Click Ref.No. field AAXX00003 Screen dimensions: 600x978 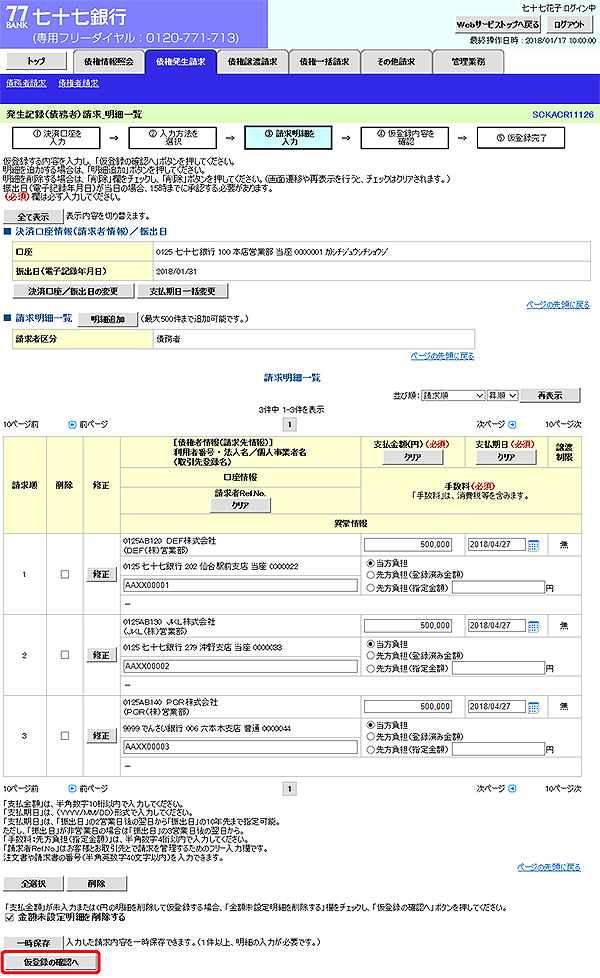241,747
